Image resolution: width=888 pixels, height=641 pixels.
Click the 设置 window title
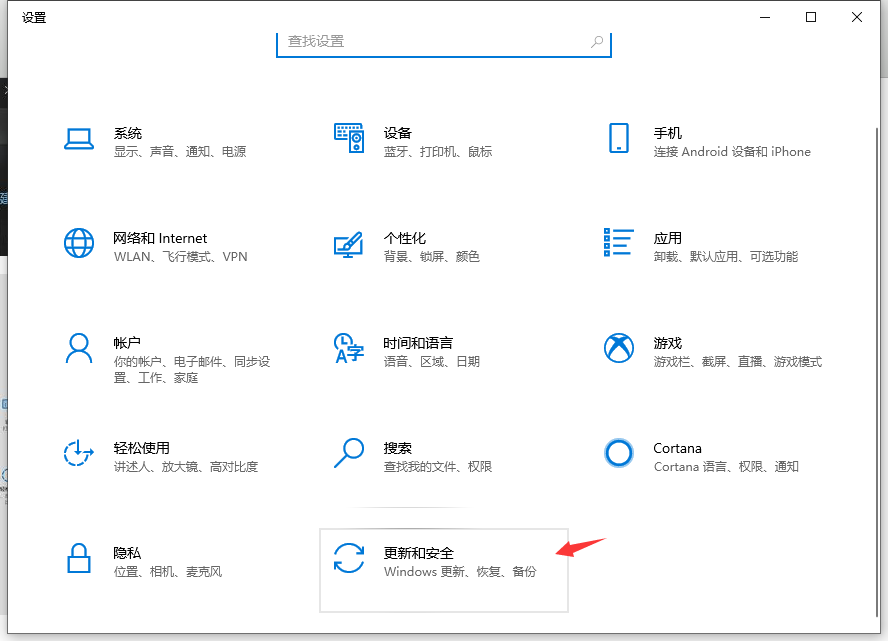pos(33,17)
